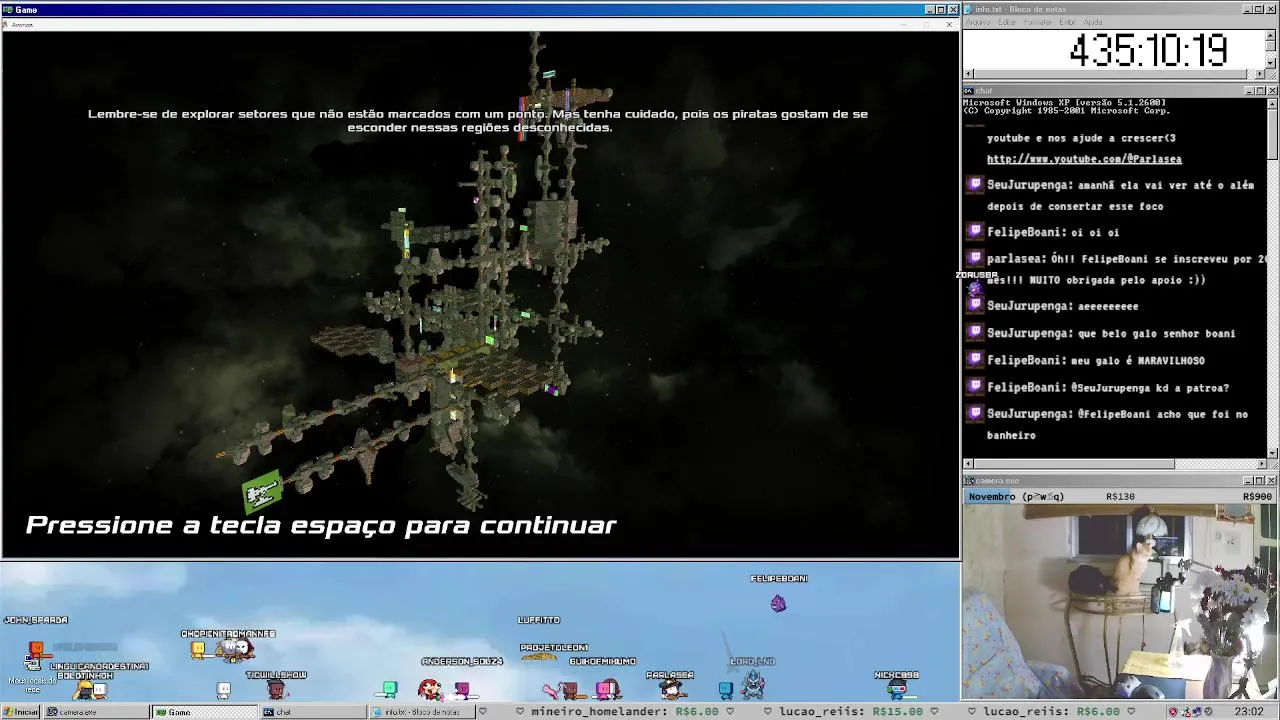1280x720 pixels.
Task: Click the PROJETOLEONI avatar
Action: (x=538, y=657)
